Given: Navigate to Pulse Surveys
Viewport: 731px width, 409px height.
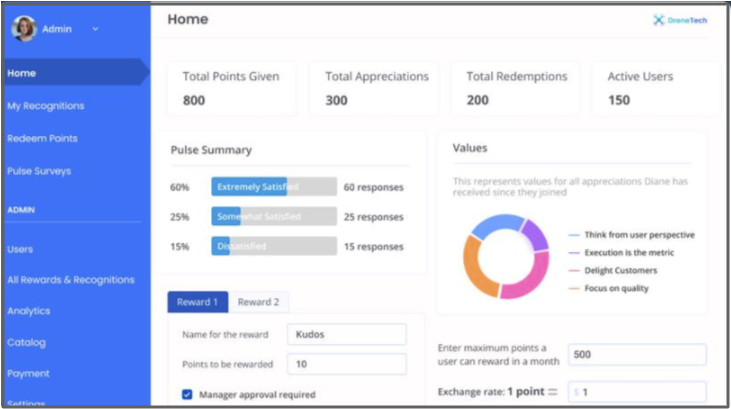Looking at the screenshot, I should [x=39, y=171].
